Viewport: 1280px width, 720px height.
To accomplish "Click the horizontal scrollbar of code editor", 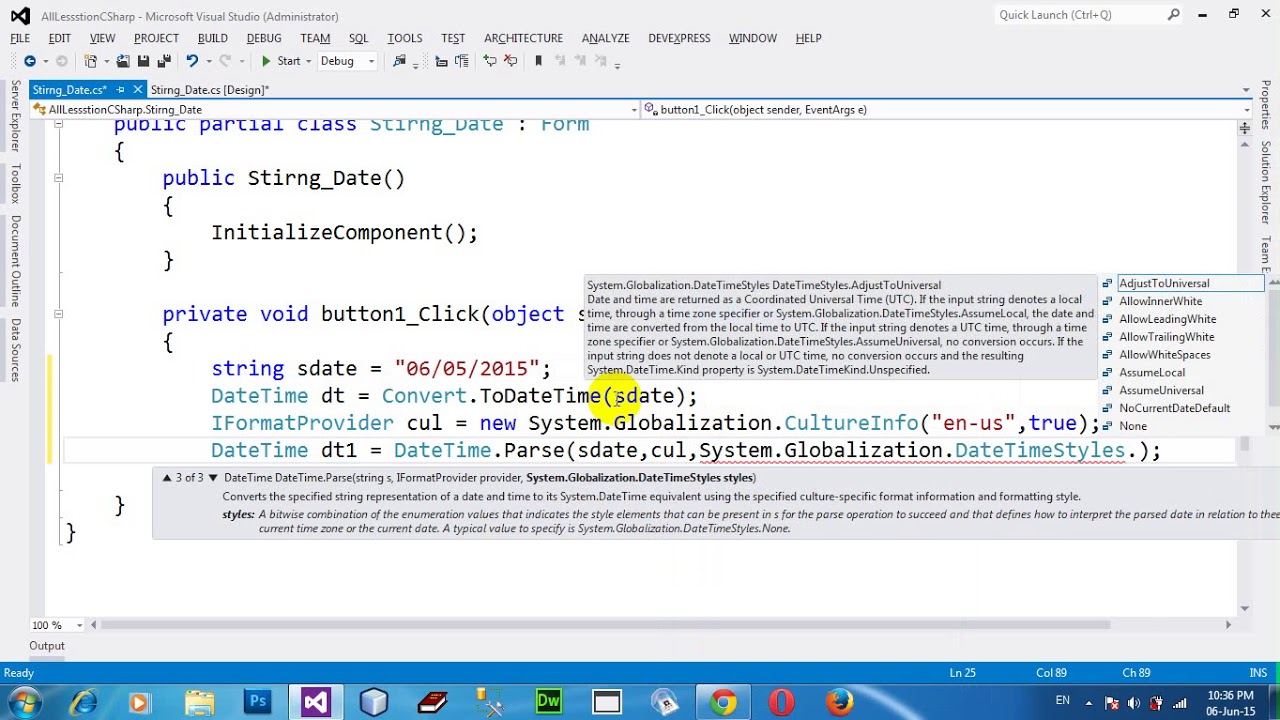I will [x=606, y=625].
